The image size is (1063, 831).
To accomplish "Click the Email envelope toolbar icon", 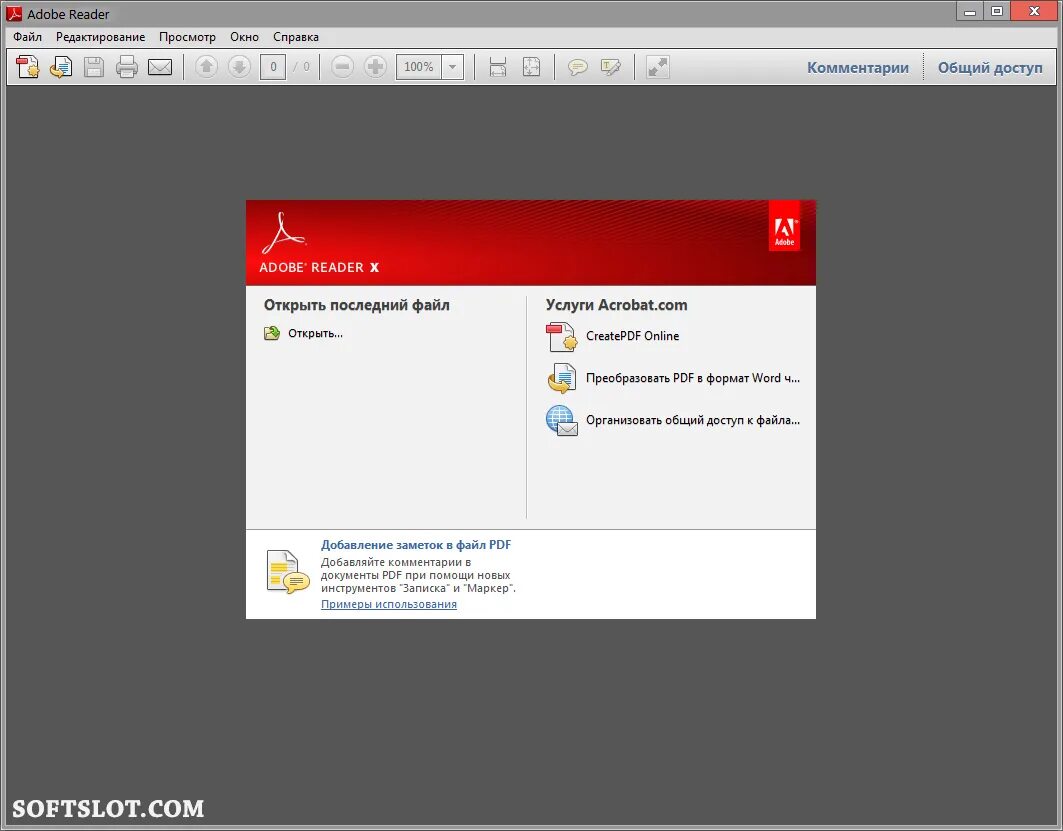I will [x=160, y=66].
